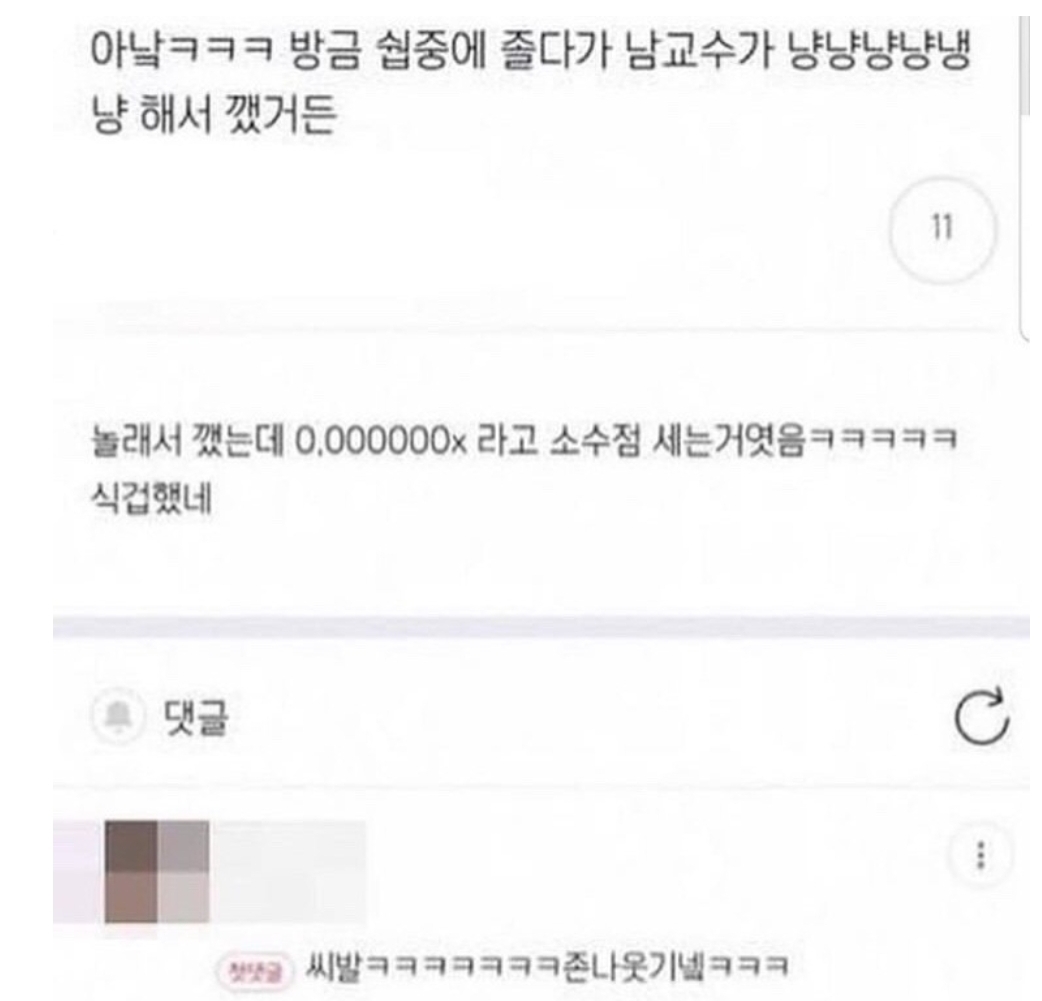Click the post title starting with 아낰ㅋㅋㅋ
Image resolution: width=1042 pixels, height=1001 pixels.
tap(532, 83)
